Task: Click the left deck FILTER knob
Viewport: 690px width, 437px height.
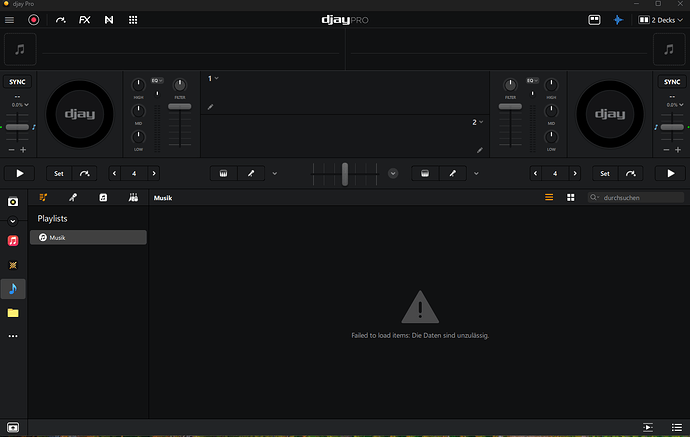Action: point(180,85)
